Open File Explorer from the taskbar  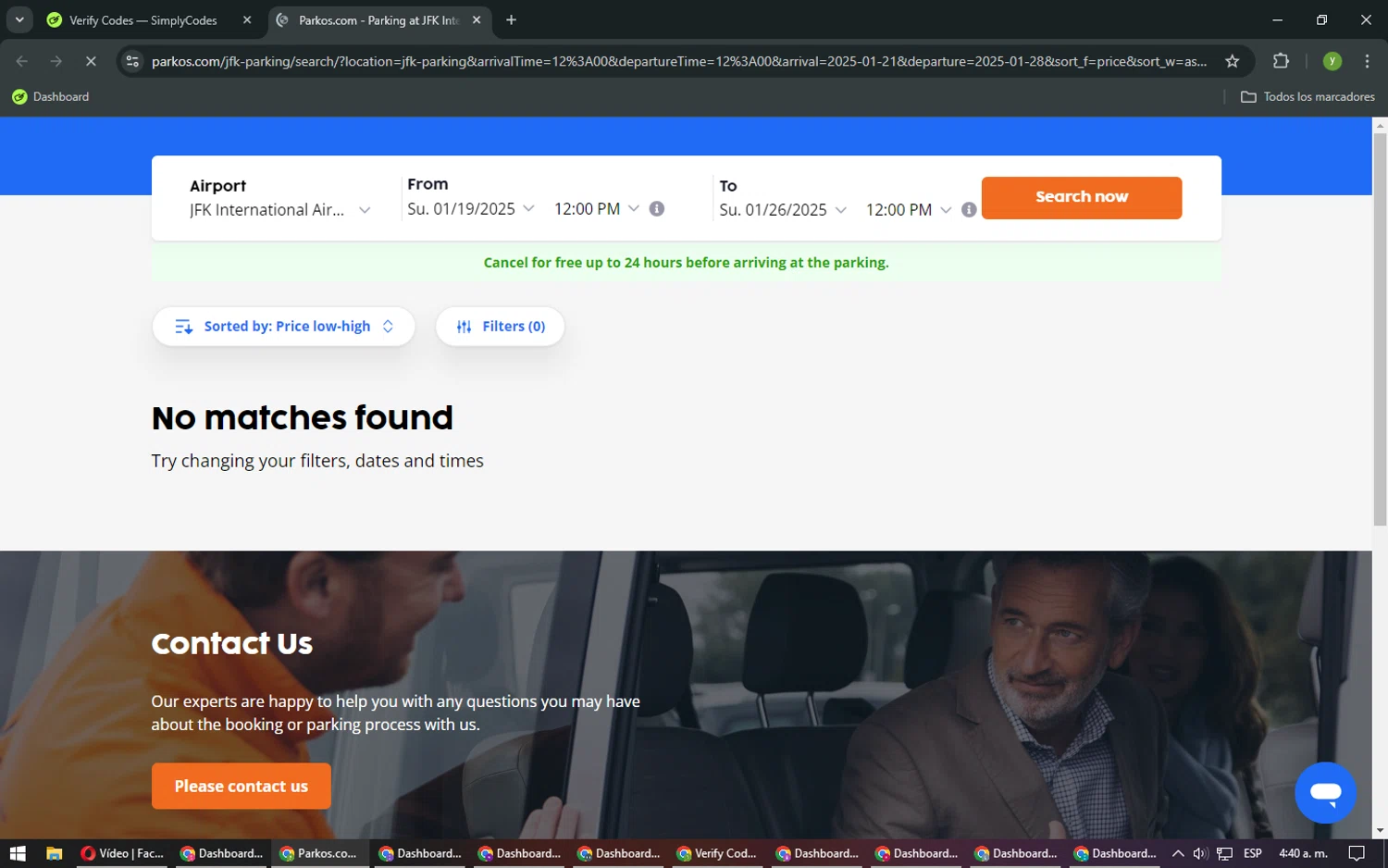[x=54, y=853]
